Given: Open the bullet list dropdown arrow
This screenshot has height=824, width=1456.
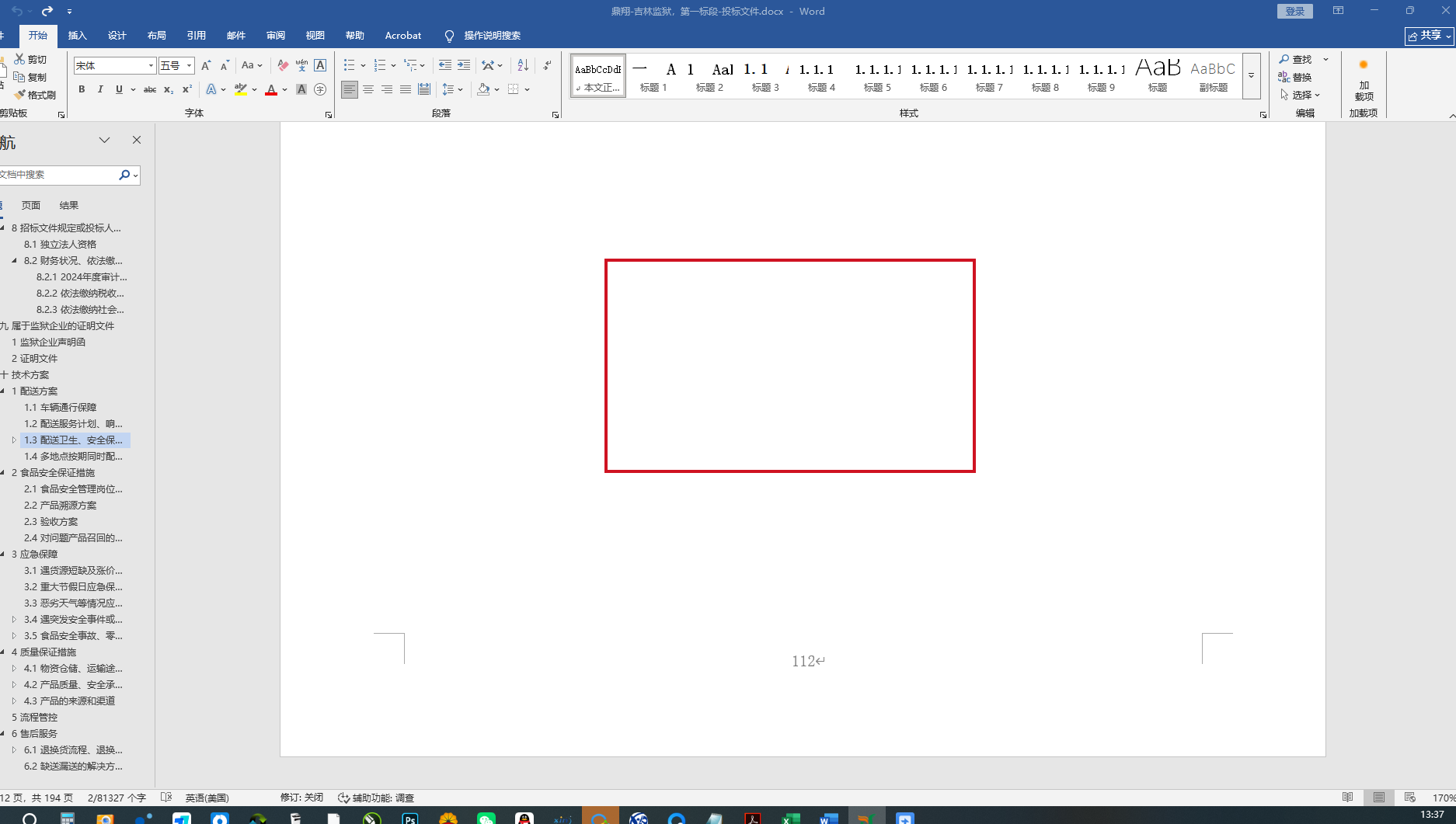Looking at the screenshot, I should point(363,66).
